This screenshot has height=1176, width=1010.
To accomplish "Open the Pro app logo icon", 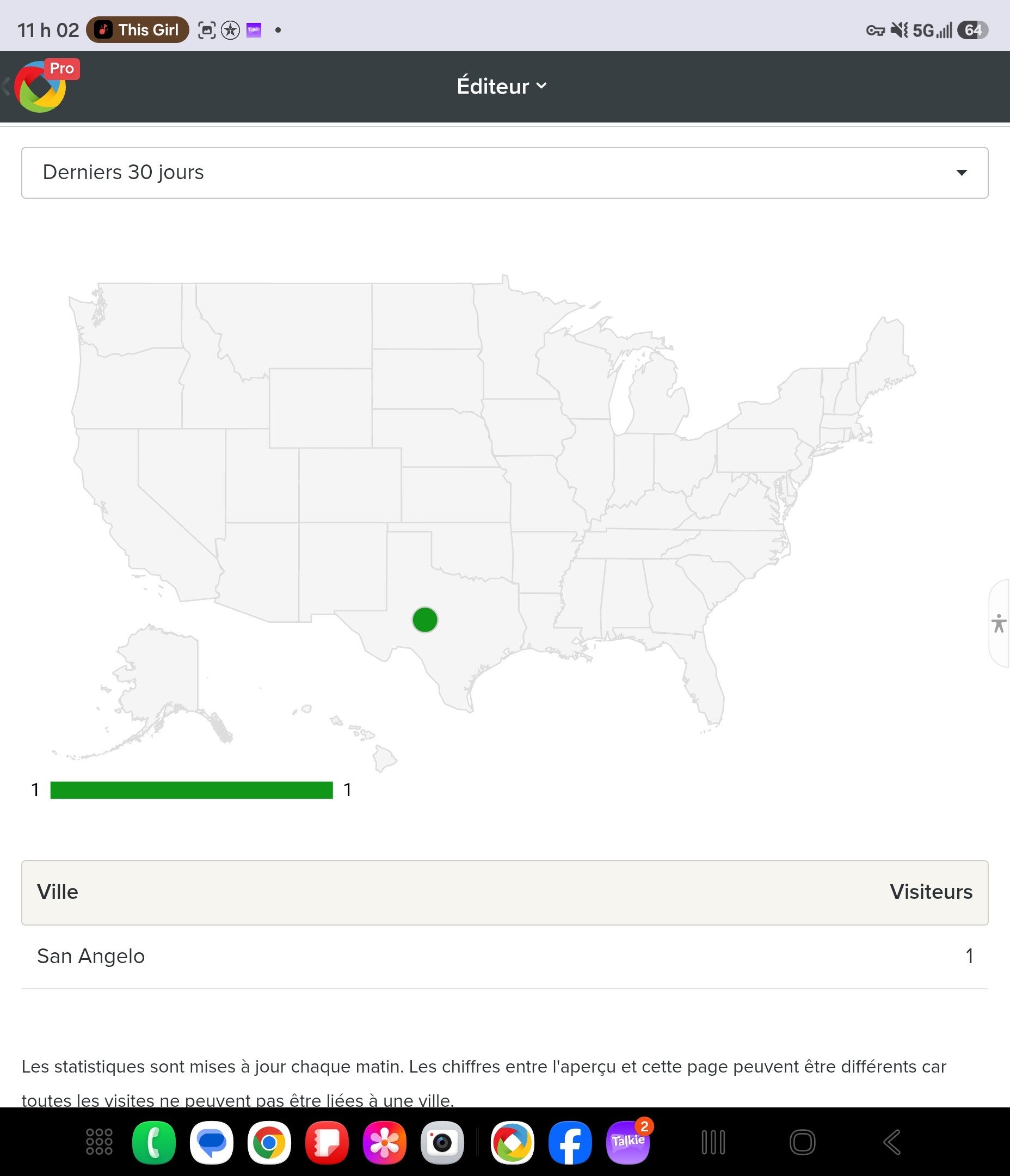I will 41,86.
